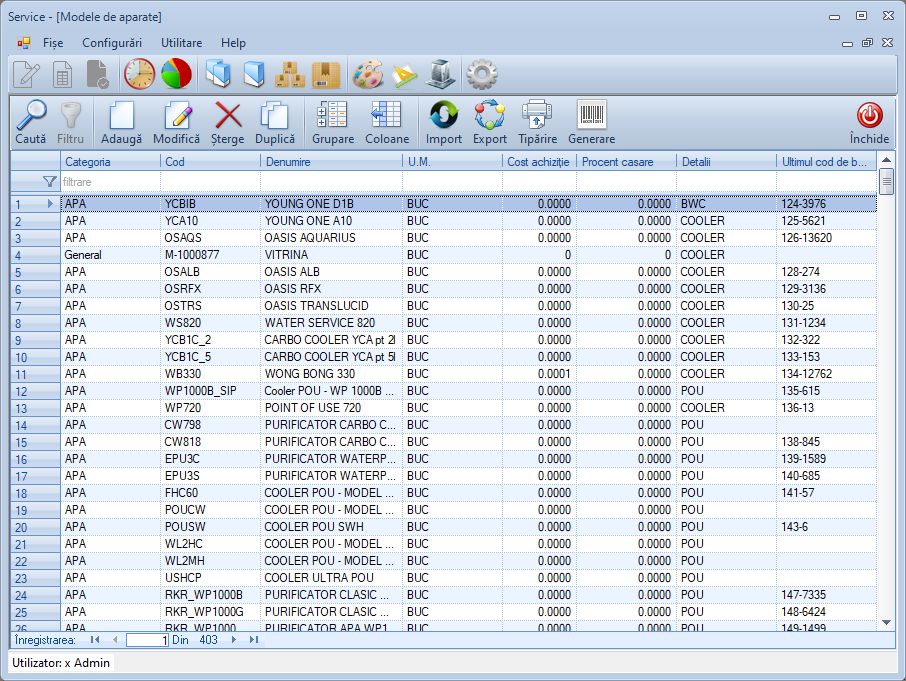
Task: Click the Import toolbar icon
Action: coord(443,122)
